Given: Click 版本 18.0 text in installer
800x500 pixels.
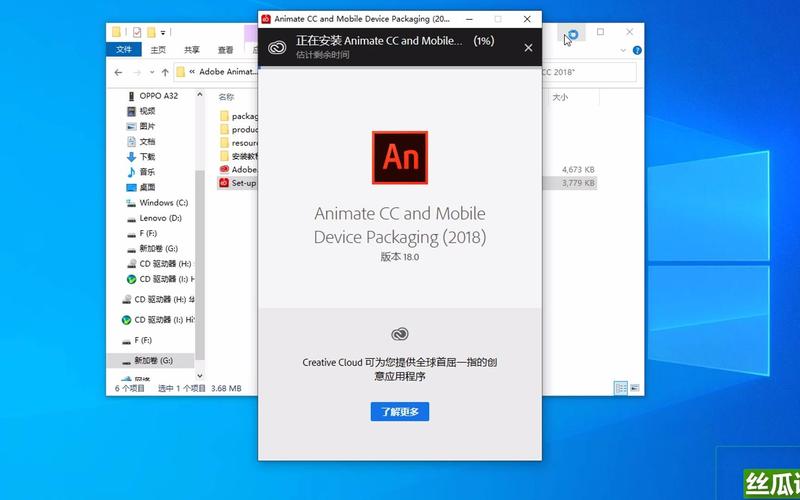Looking at the screenshot, I should coord(399,257).
